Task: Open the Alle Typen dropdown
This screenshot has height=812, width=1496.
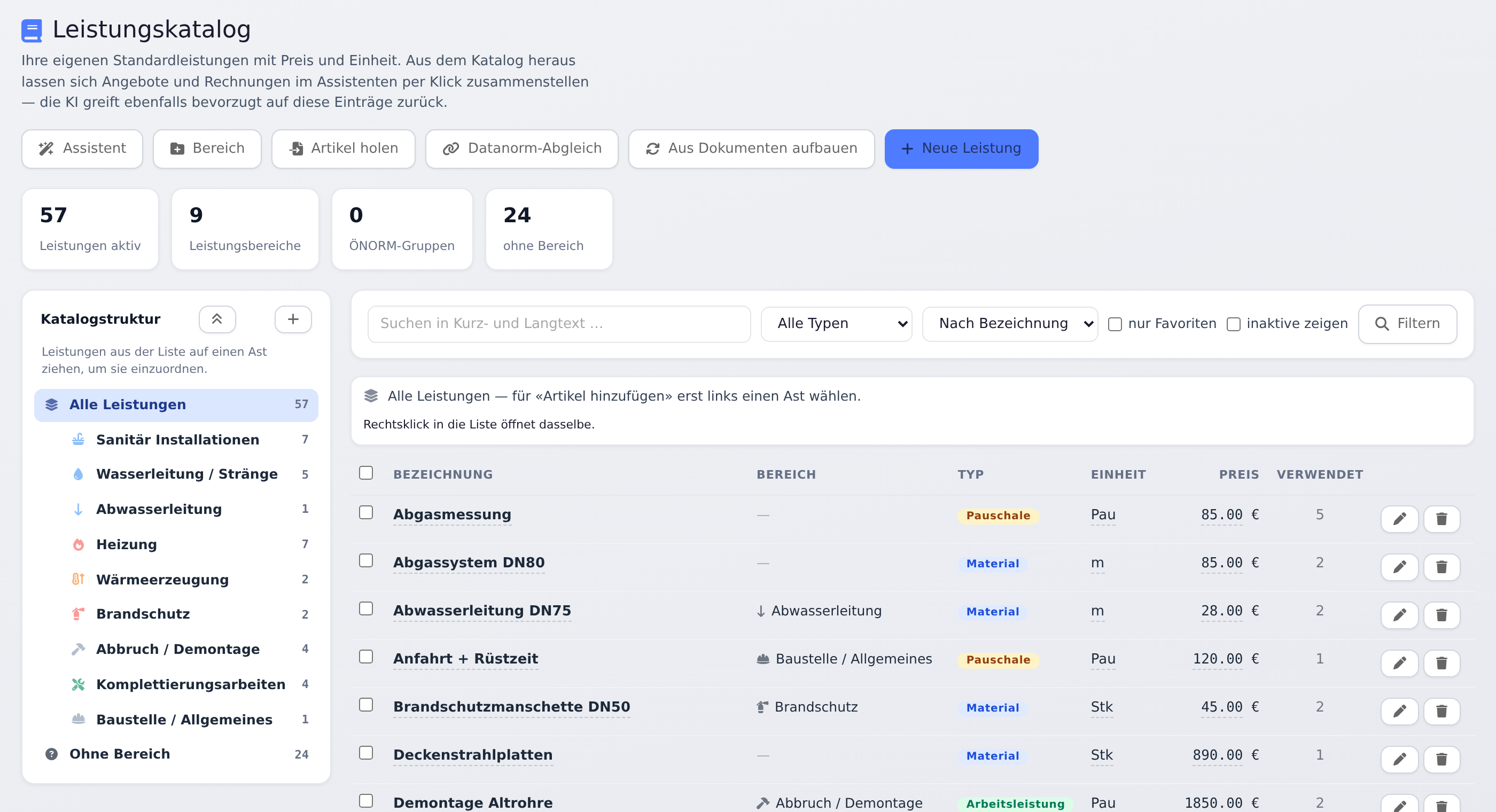Action: pos(836,324)
